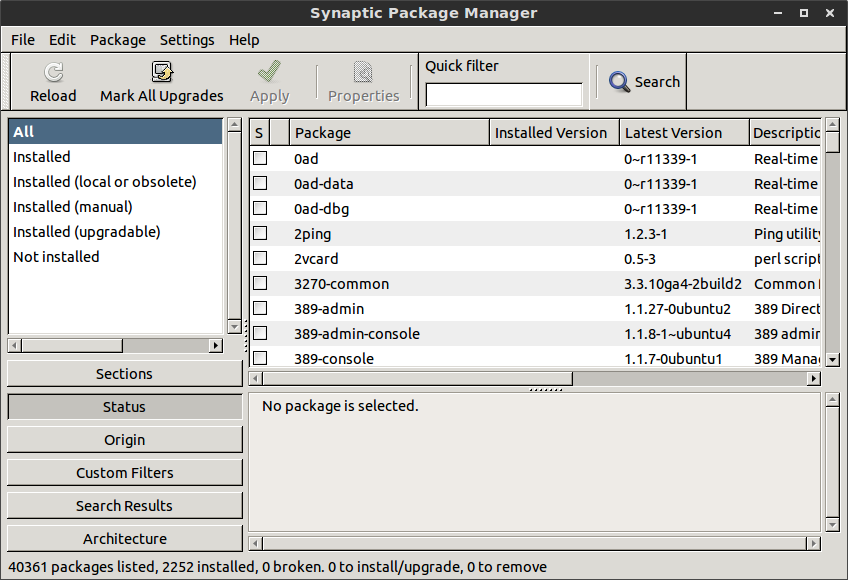Show the Sections filter list
This screenshot has height=580, width=848.
124,374
